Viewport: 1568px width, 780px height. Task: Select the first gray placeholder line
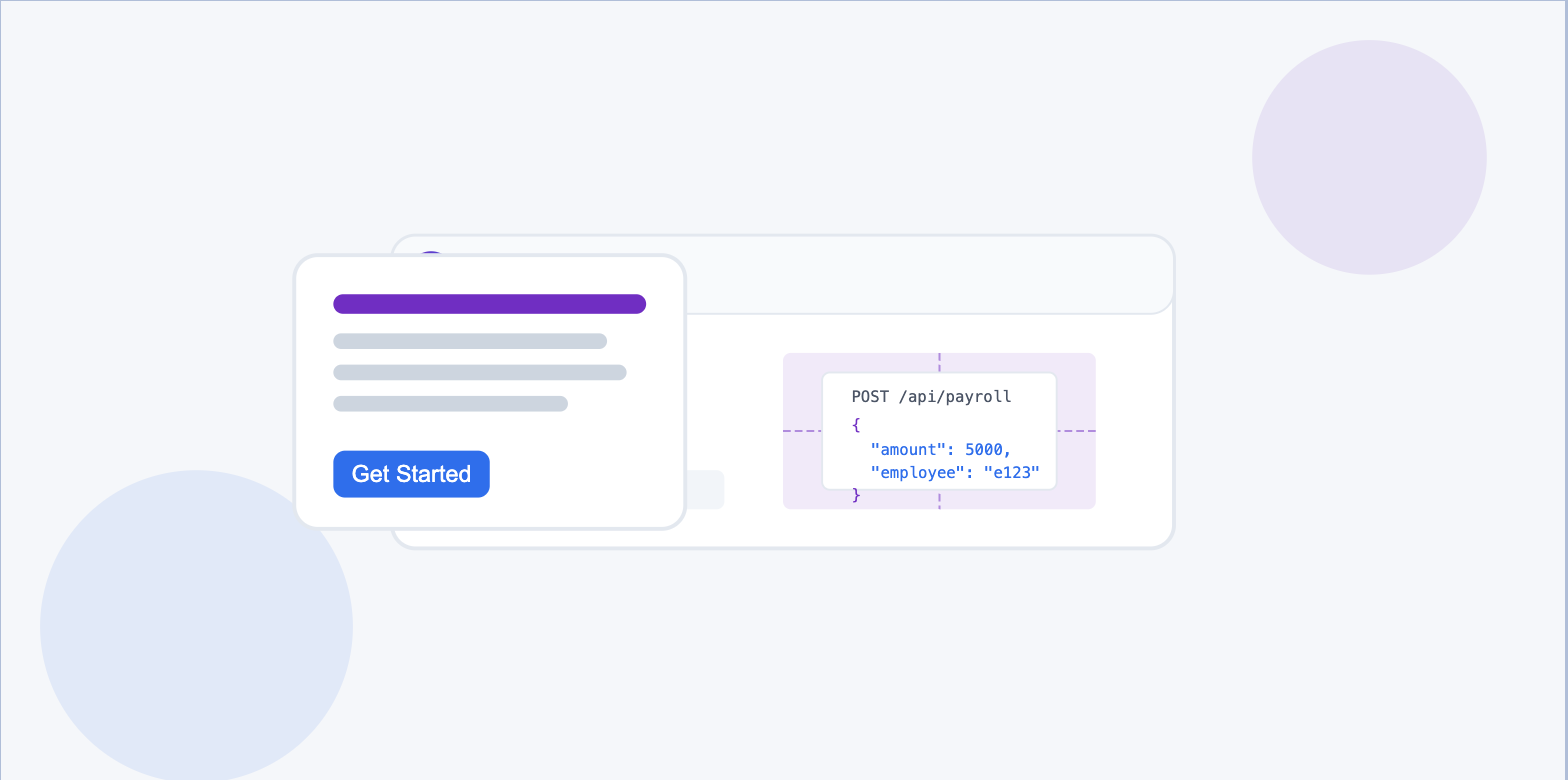[x=470, y=341]
